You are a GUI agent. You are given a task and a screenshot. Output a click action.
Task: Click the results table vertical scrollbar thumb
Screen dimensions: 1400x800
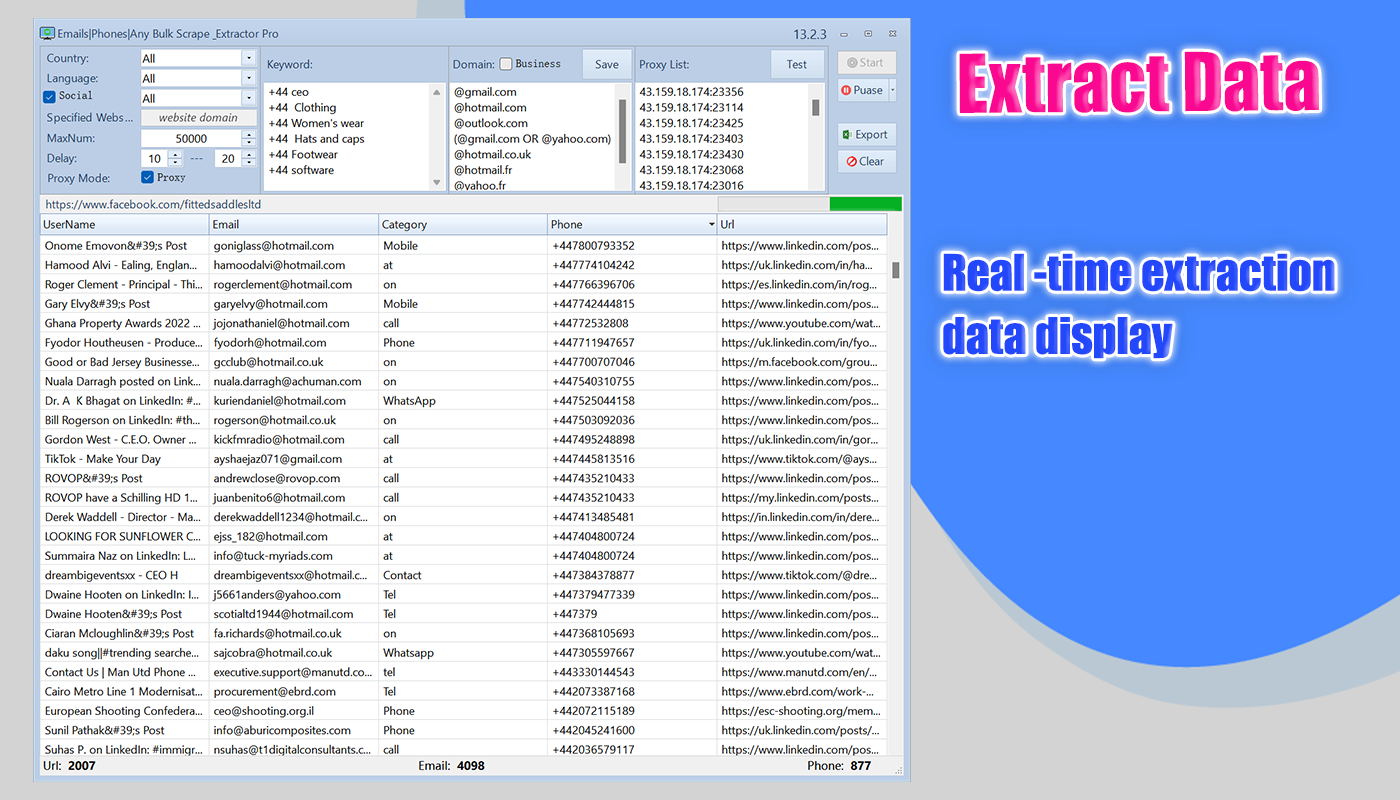[x=896, y=270]
